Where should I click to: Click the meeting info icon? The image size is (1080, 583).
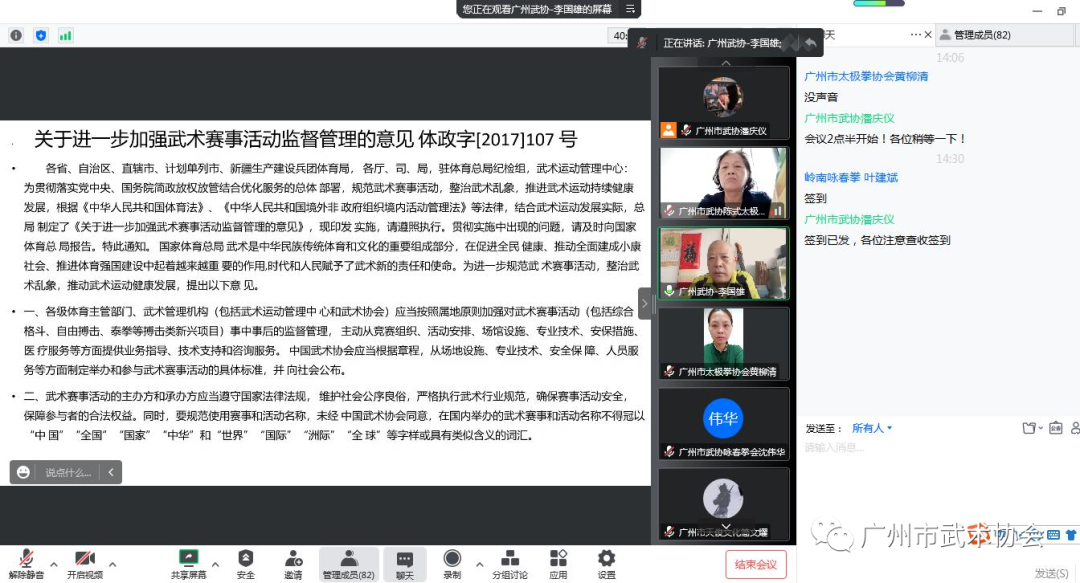(x=16, y=35)
